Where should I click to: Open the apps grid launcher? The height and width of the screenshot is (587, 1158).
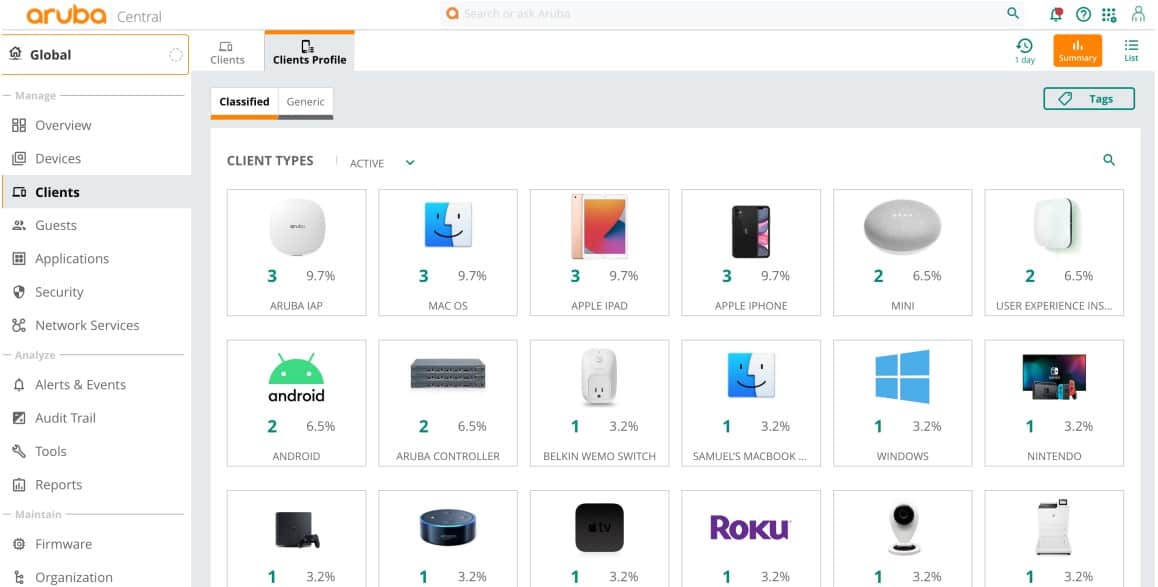point(1109,15)
